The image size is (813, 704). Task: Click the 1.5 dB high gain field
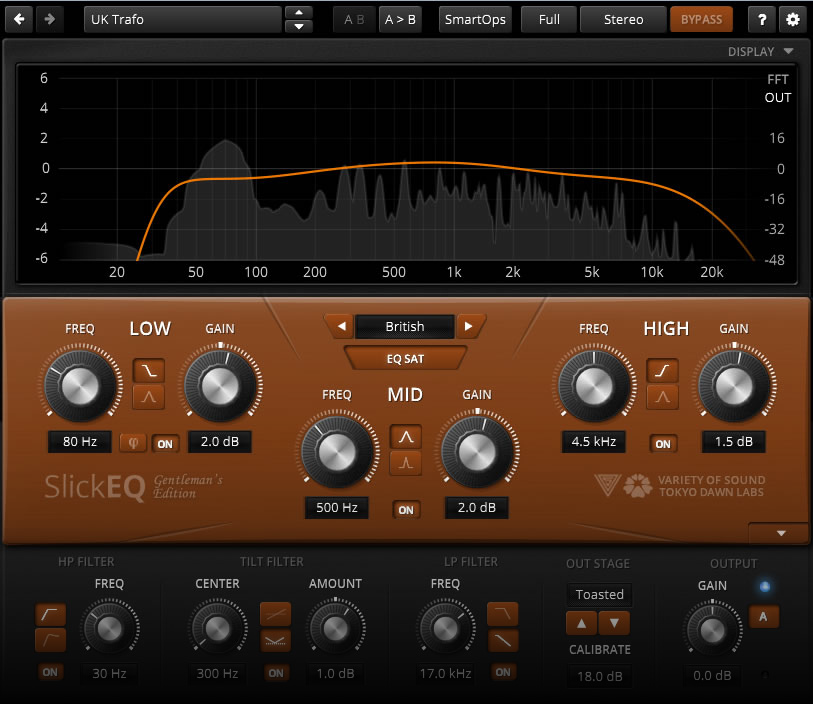734,442
